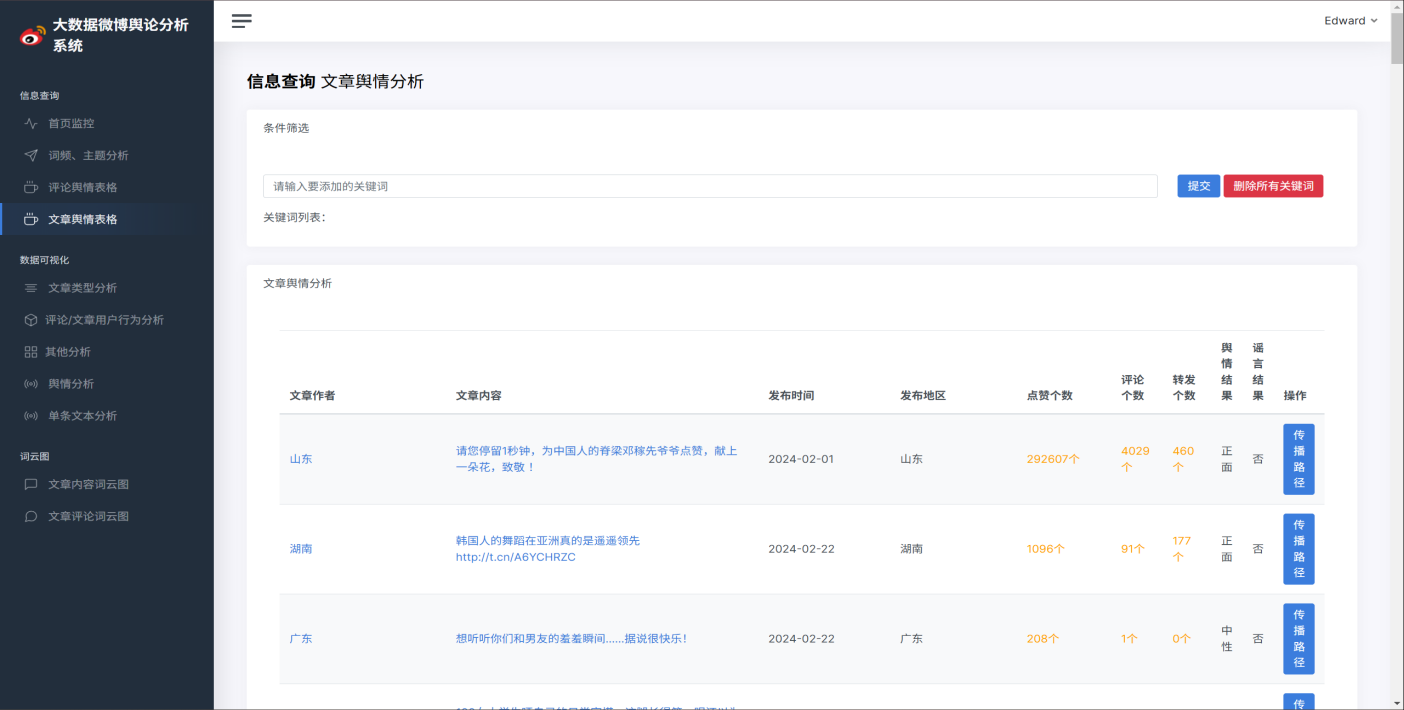This screenshot has width=1404, height=710.
Task: Click the 单条文本分析 broadcast icon
Action: pos(32,415)
